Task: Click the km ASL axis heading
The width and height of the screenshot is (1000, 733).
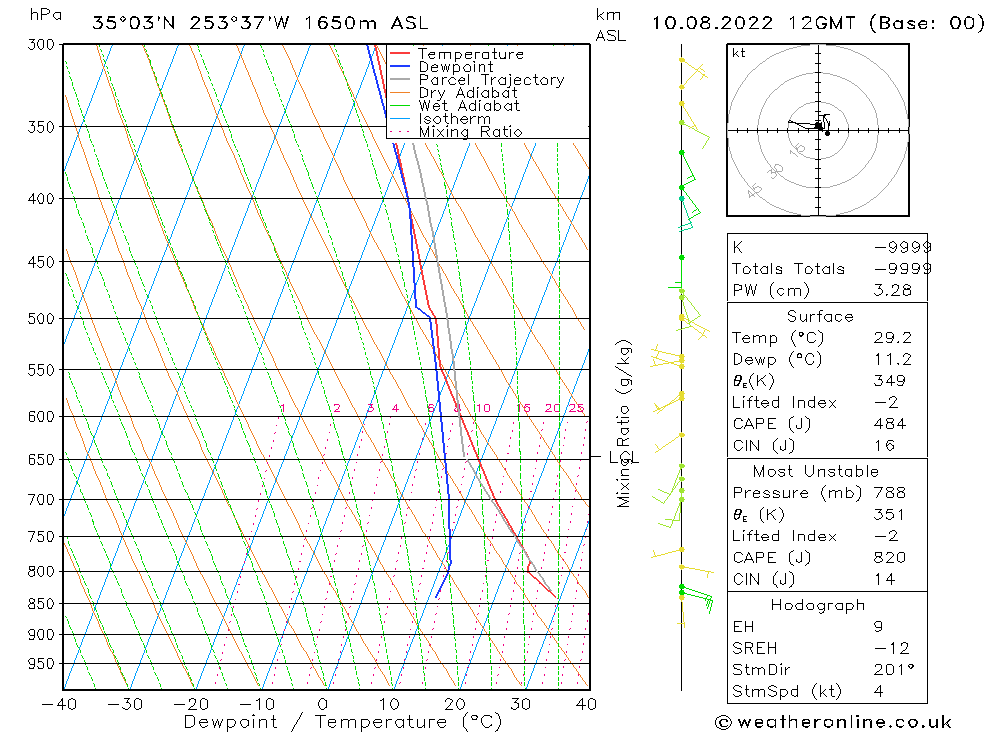Action: 610,25
